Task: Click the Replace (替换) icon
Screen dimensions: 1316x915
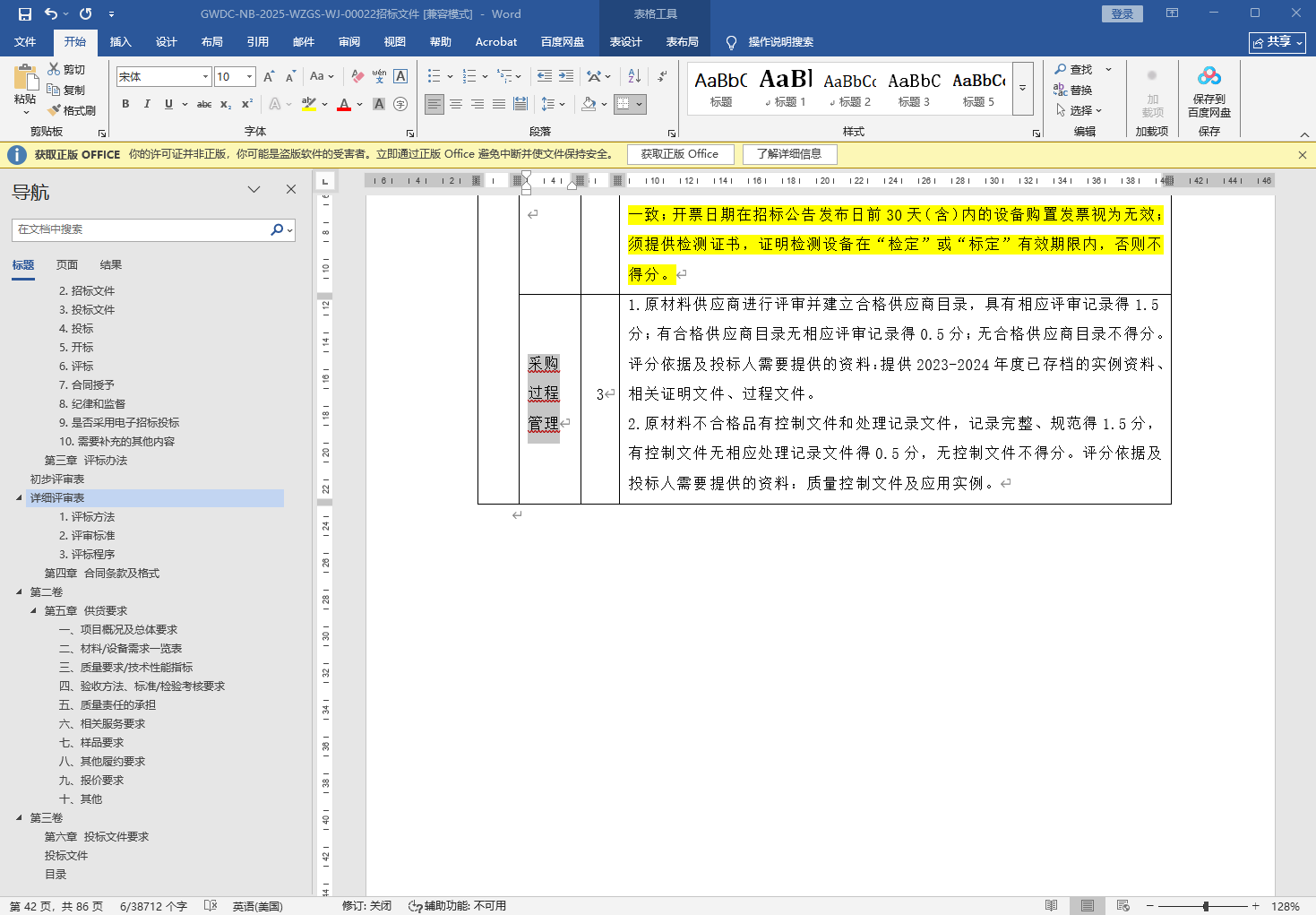Action: click(1061, 90)
